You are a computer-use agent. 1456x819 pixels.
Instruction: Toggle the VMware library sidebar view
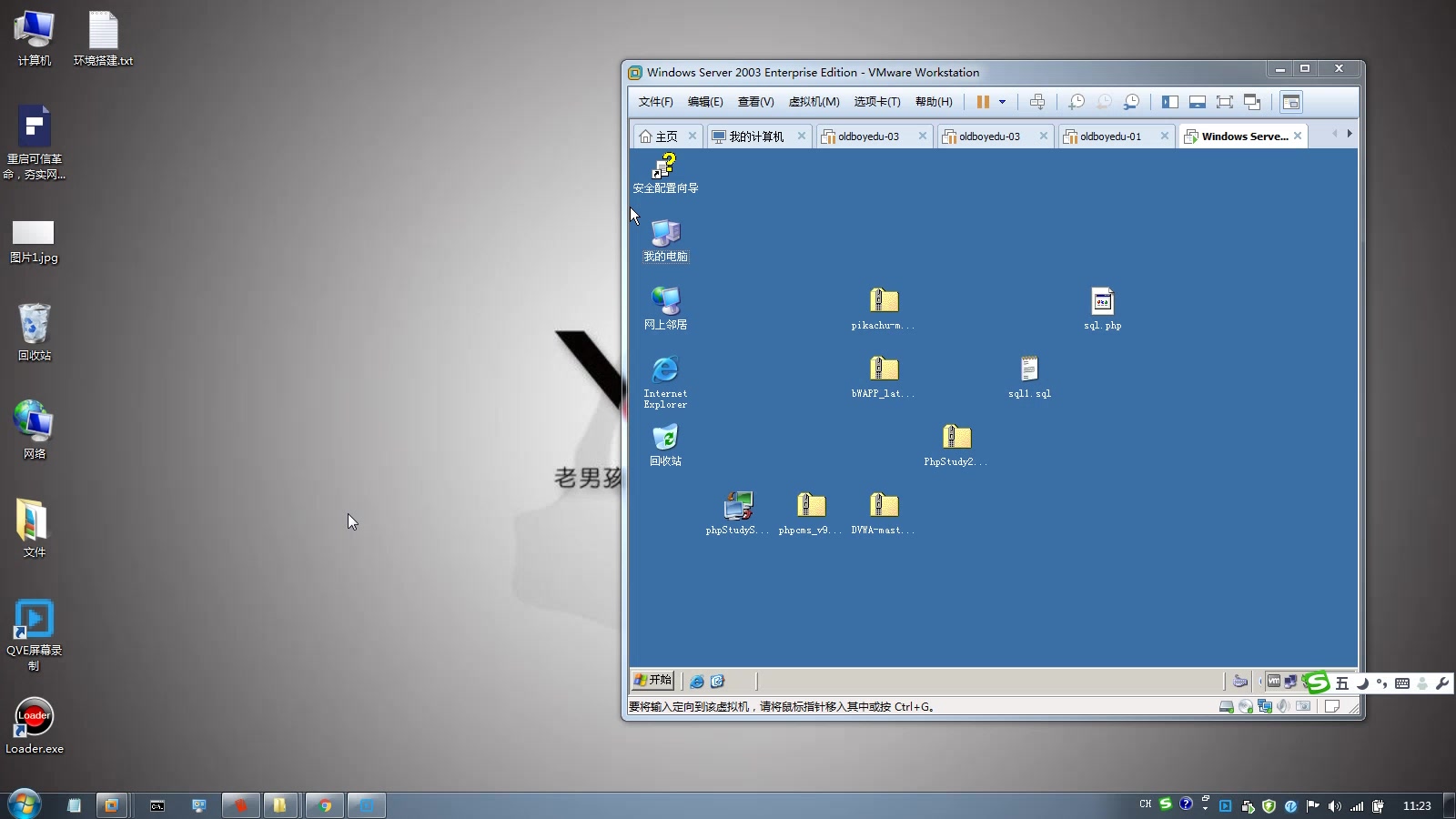tap(1170, 102)
